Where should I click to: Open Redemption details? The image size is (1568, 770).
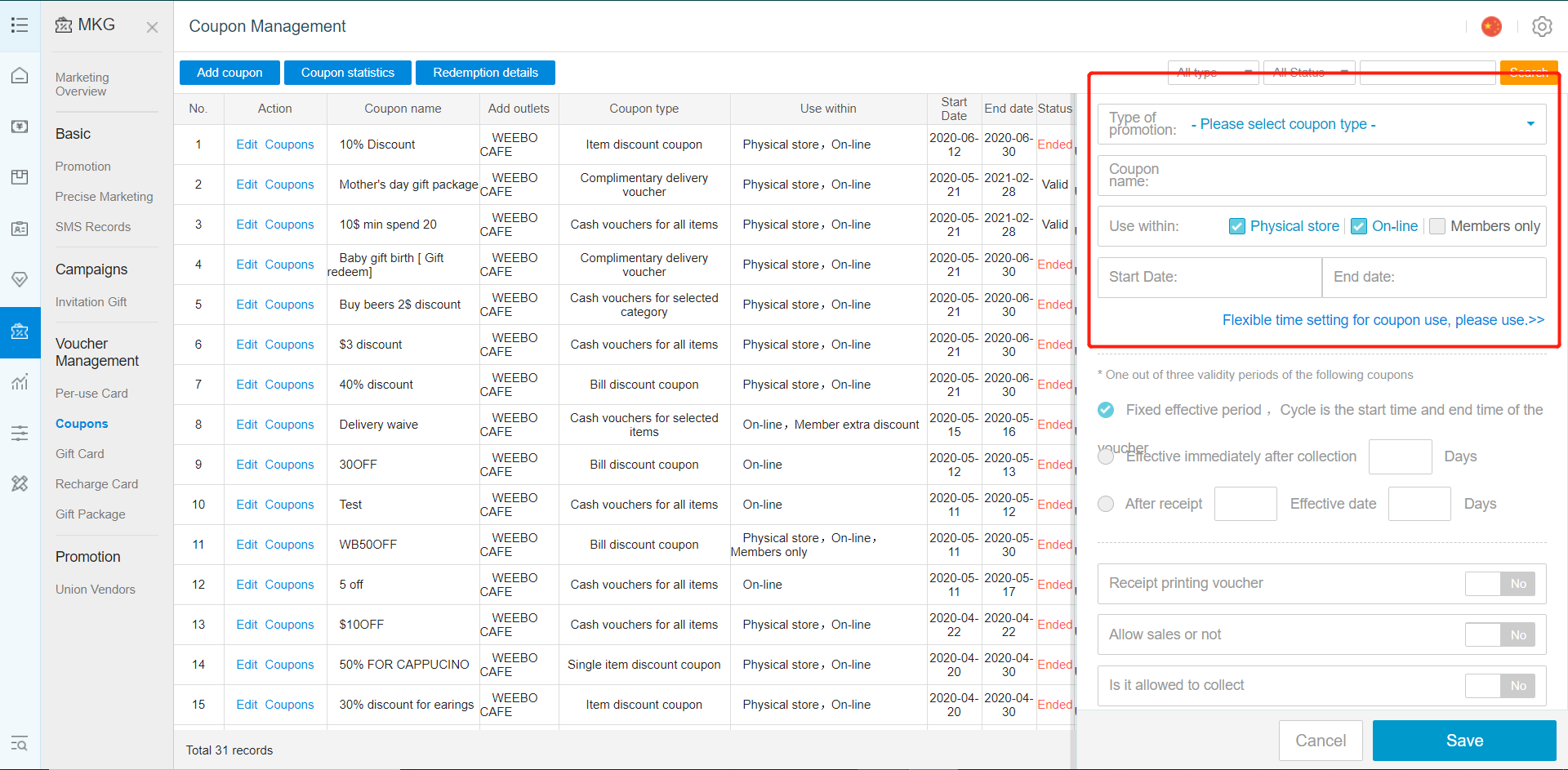pos(485,73)
